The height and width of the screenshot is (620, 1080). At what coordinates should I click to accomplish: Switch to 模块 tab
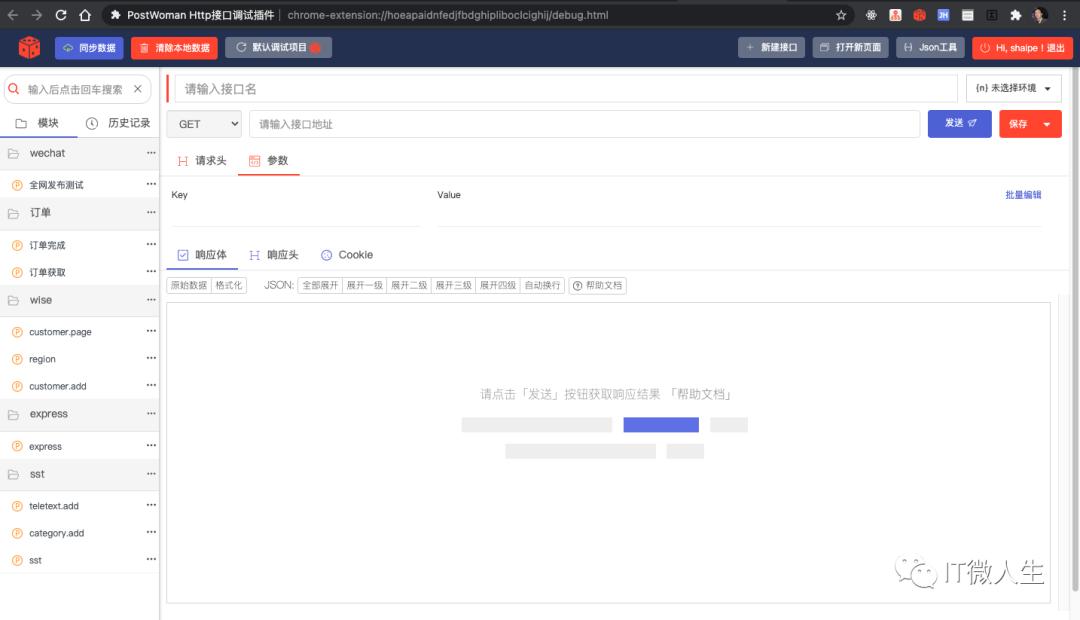(38, 123)
